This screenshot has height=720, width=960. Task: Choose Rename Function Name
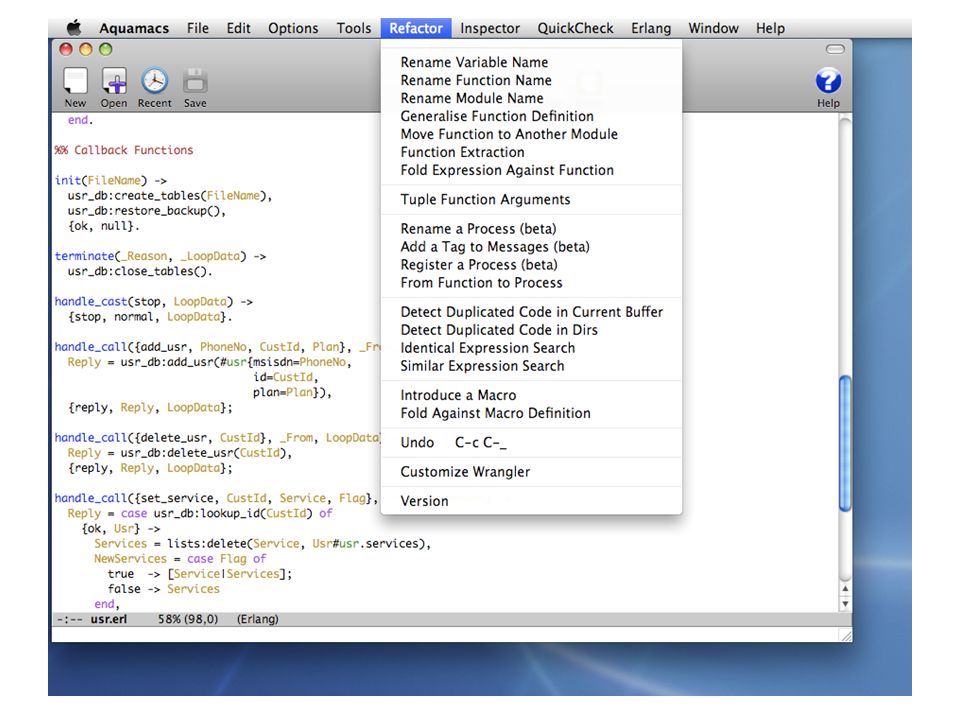(x=531, y=80)
